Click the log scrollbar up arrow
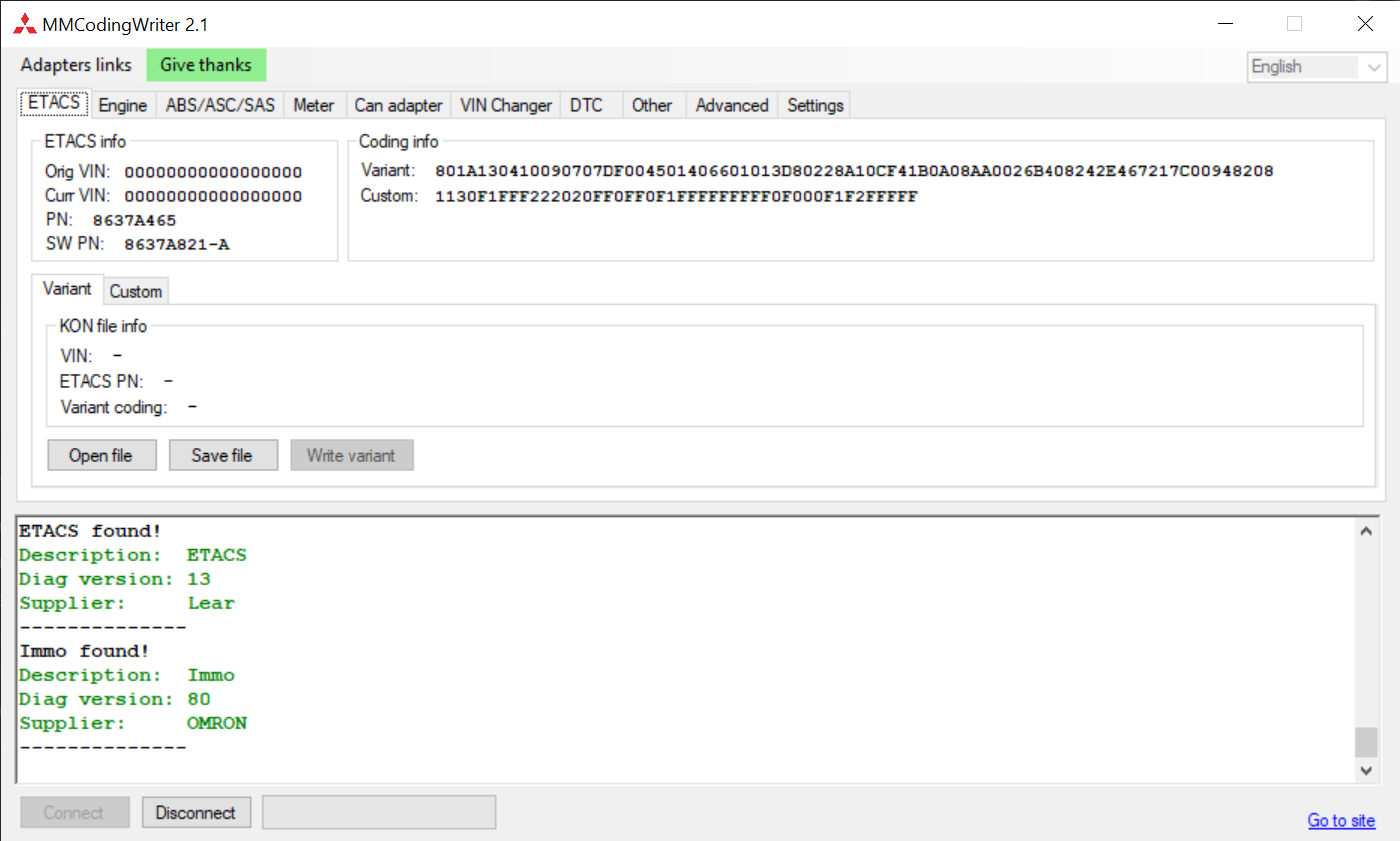Screen dimensions: 1400x841 (1366, 531)
